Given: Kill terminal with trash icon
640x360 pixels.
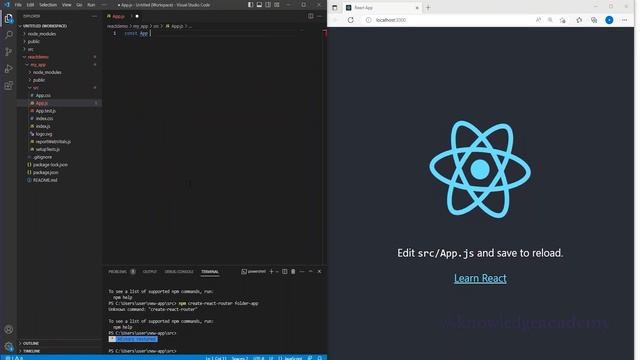Looking at the screenshot, I should coord(293,271).
